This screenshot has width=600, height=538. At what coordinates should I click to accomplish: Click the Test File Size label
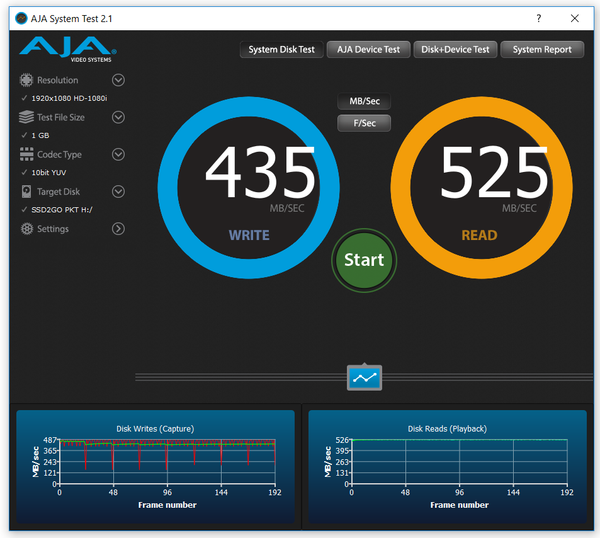(61, 117)
